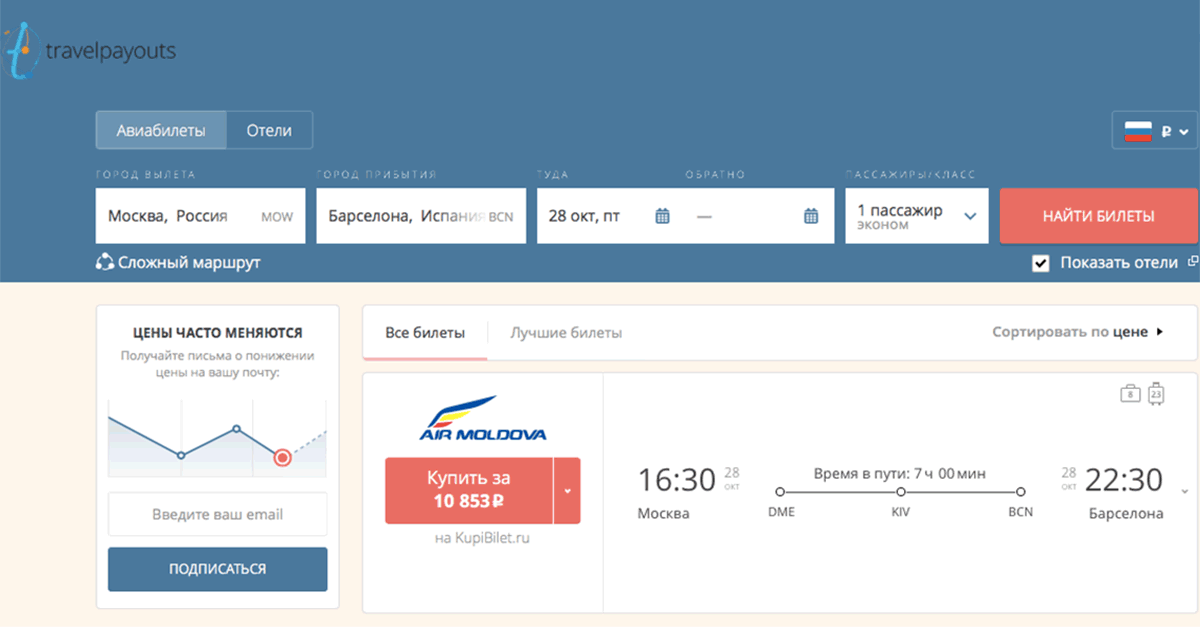Click the travelpayouts logo
The image size is (1200, 627).
[91, 52]
